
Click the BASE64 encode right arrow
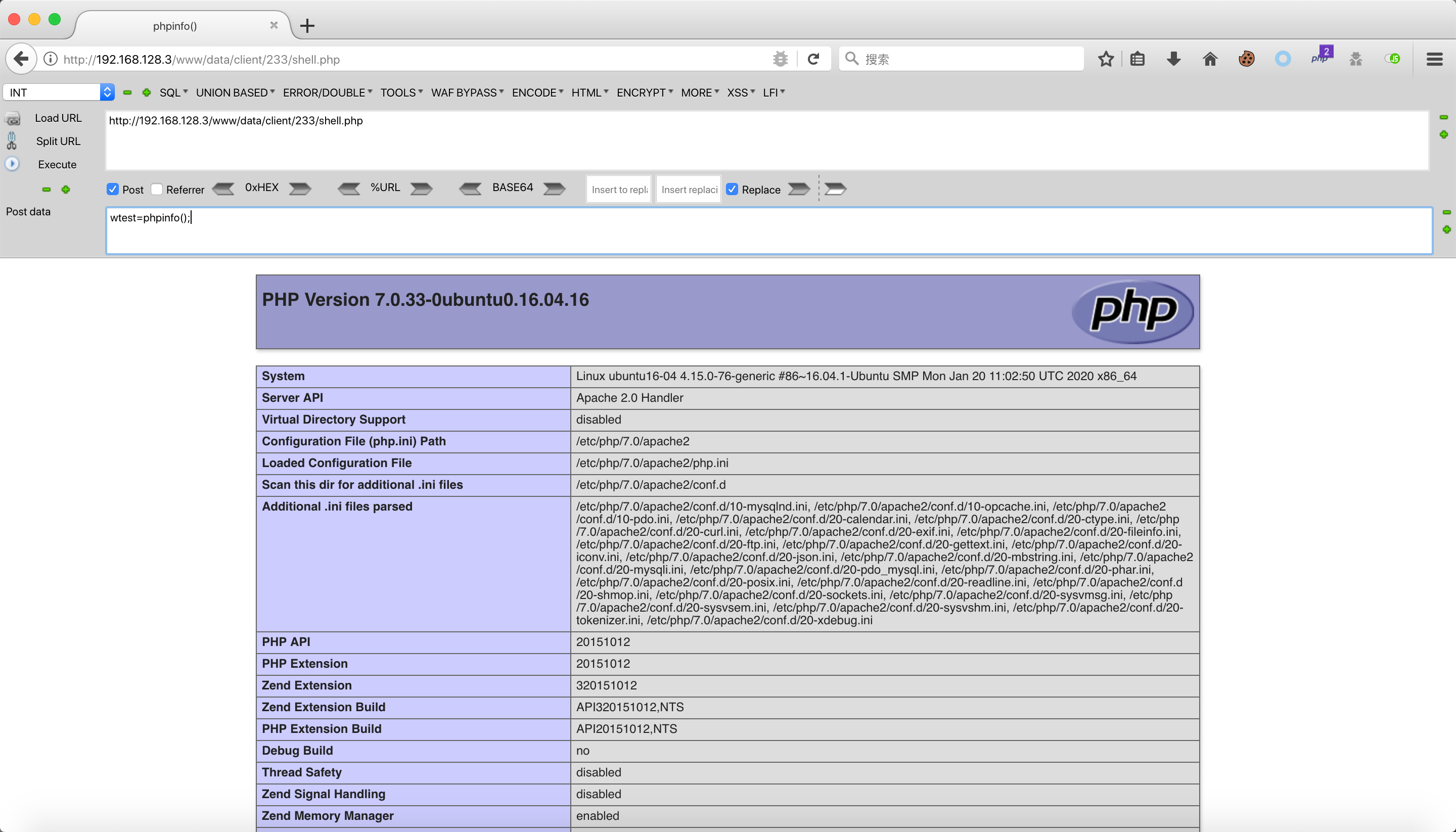click(x=554, y=189)
